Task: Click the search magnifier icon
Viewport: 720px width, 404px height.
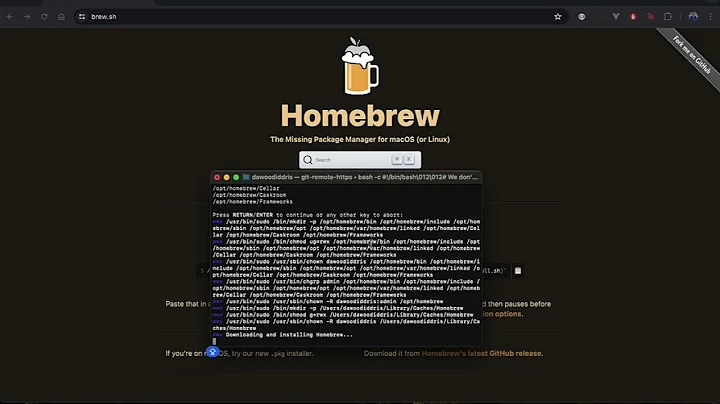Action: 308,160
